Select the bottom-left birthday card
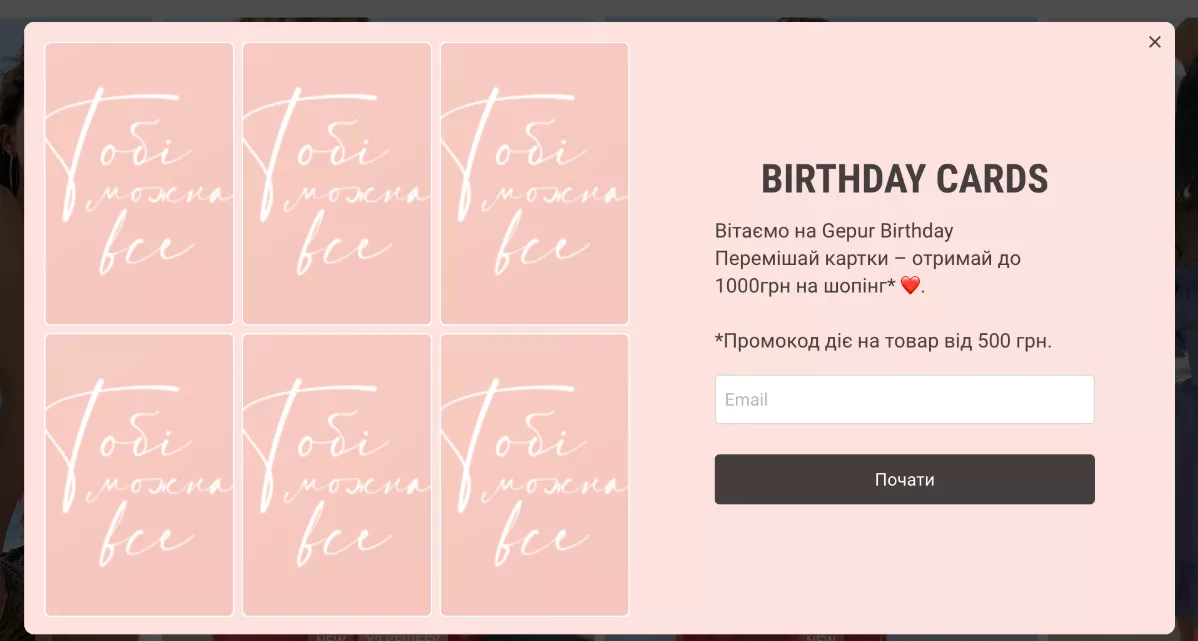The width and height of the screenshot is (1198, 641). [x=139, y=474]
